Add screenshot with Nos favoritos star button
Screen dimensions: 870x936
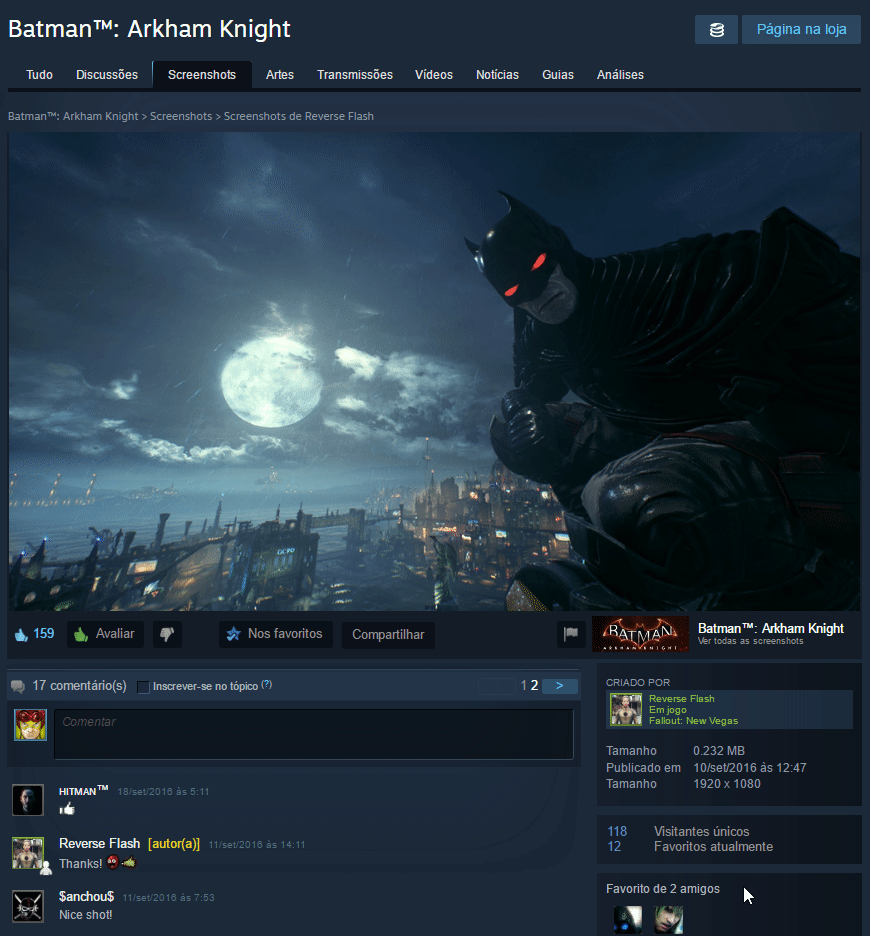276,634
